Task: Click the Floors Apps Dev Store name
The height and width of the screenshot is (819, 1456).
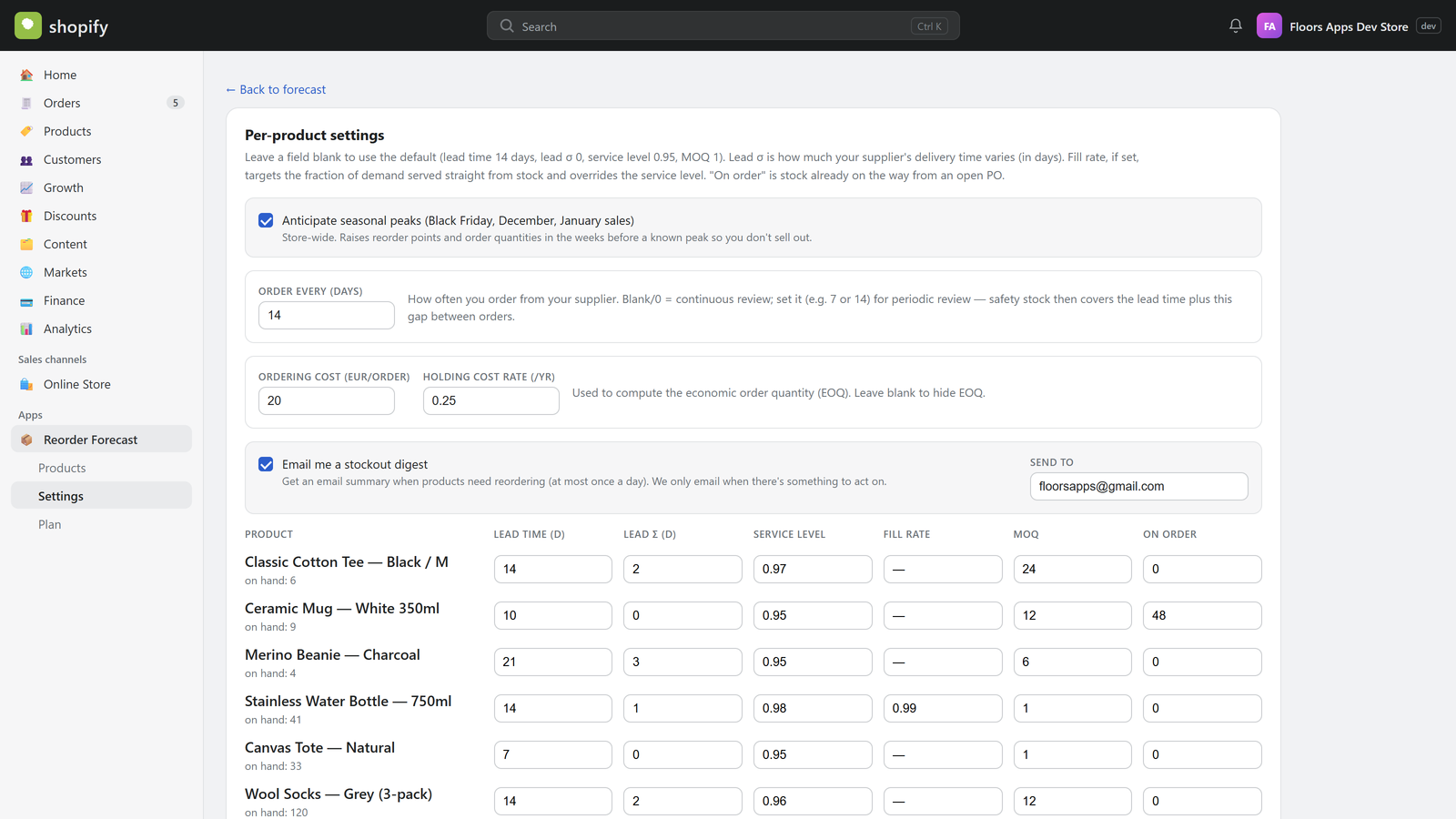Action: point(1349,26)
